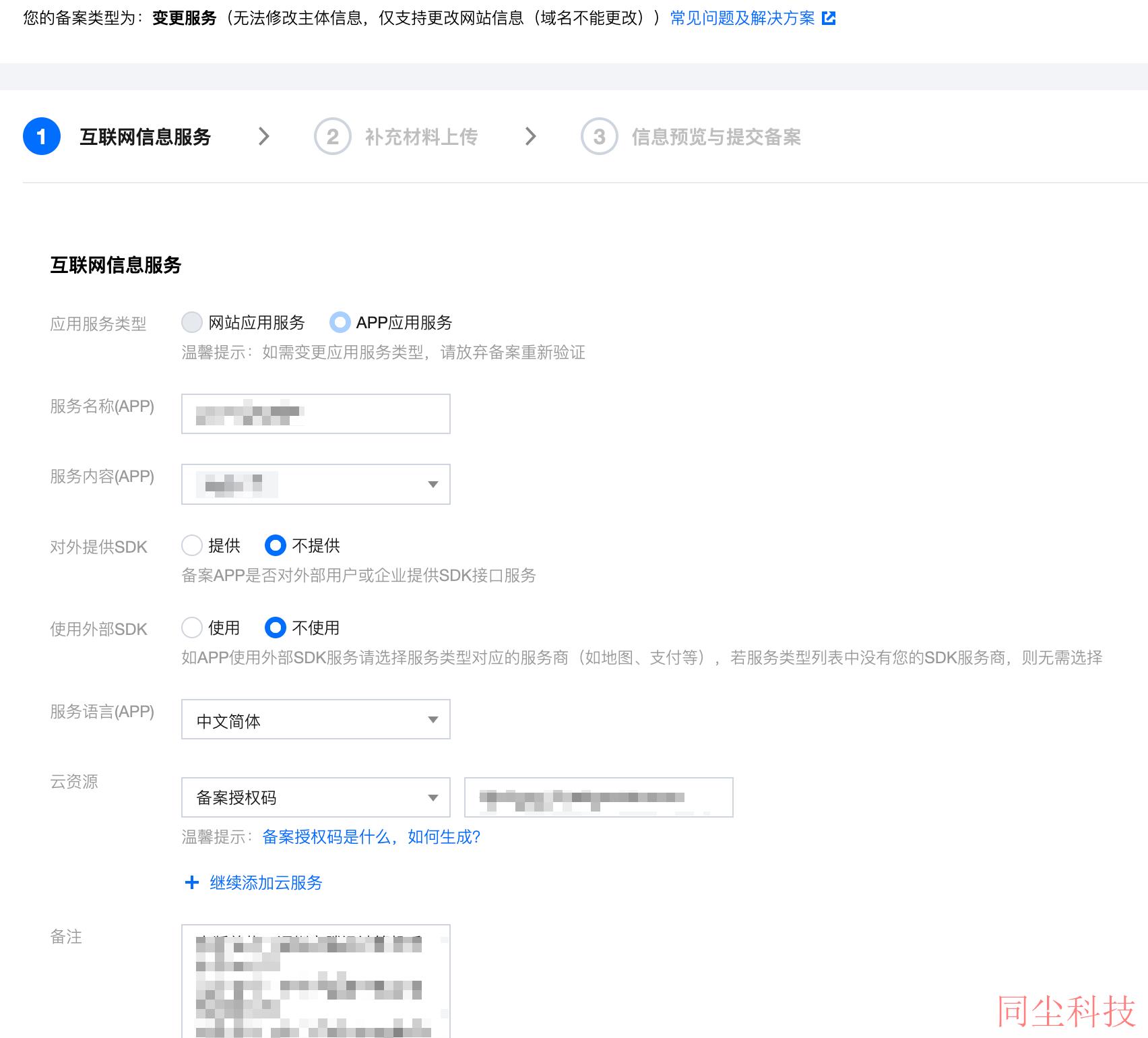Open the 备案授权码是什么，如何生成? link

[x=371, y=836]
